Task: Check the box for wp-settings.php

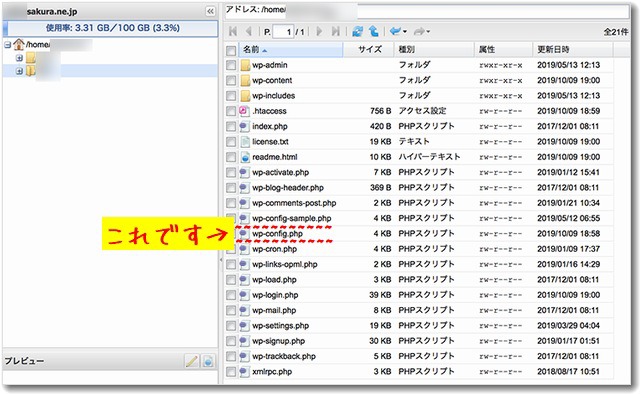Action: (231, 326)
